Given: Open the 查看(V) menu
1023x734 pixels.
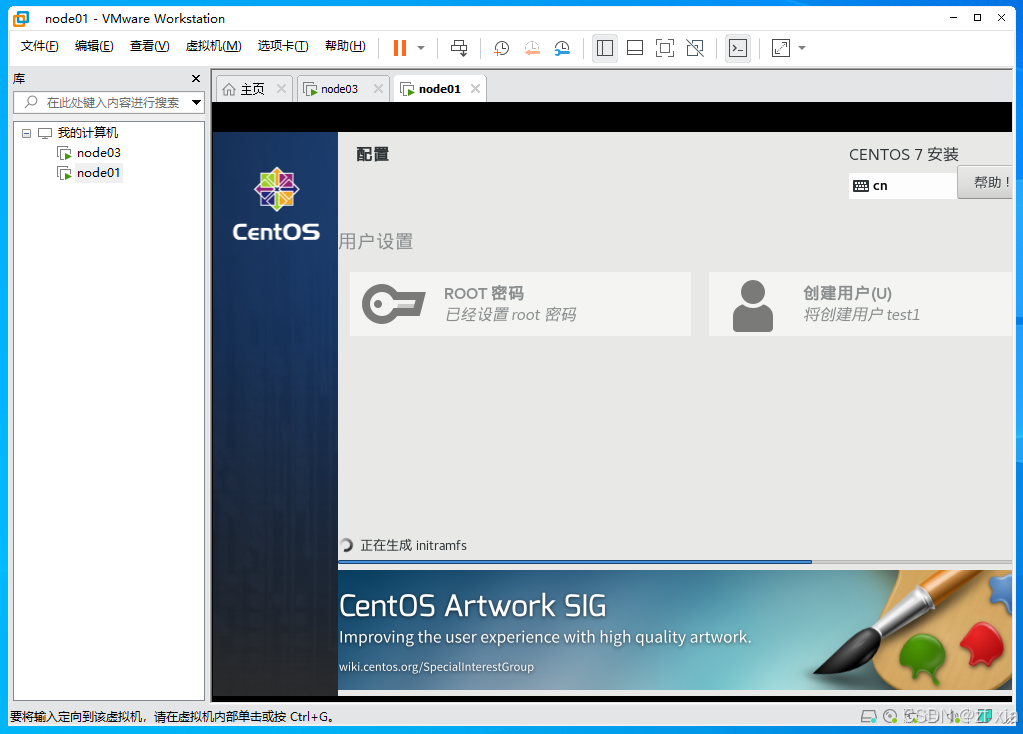Looking at the screenshot, I should [149, 46].
